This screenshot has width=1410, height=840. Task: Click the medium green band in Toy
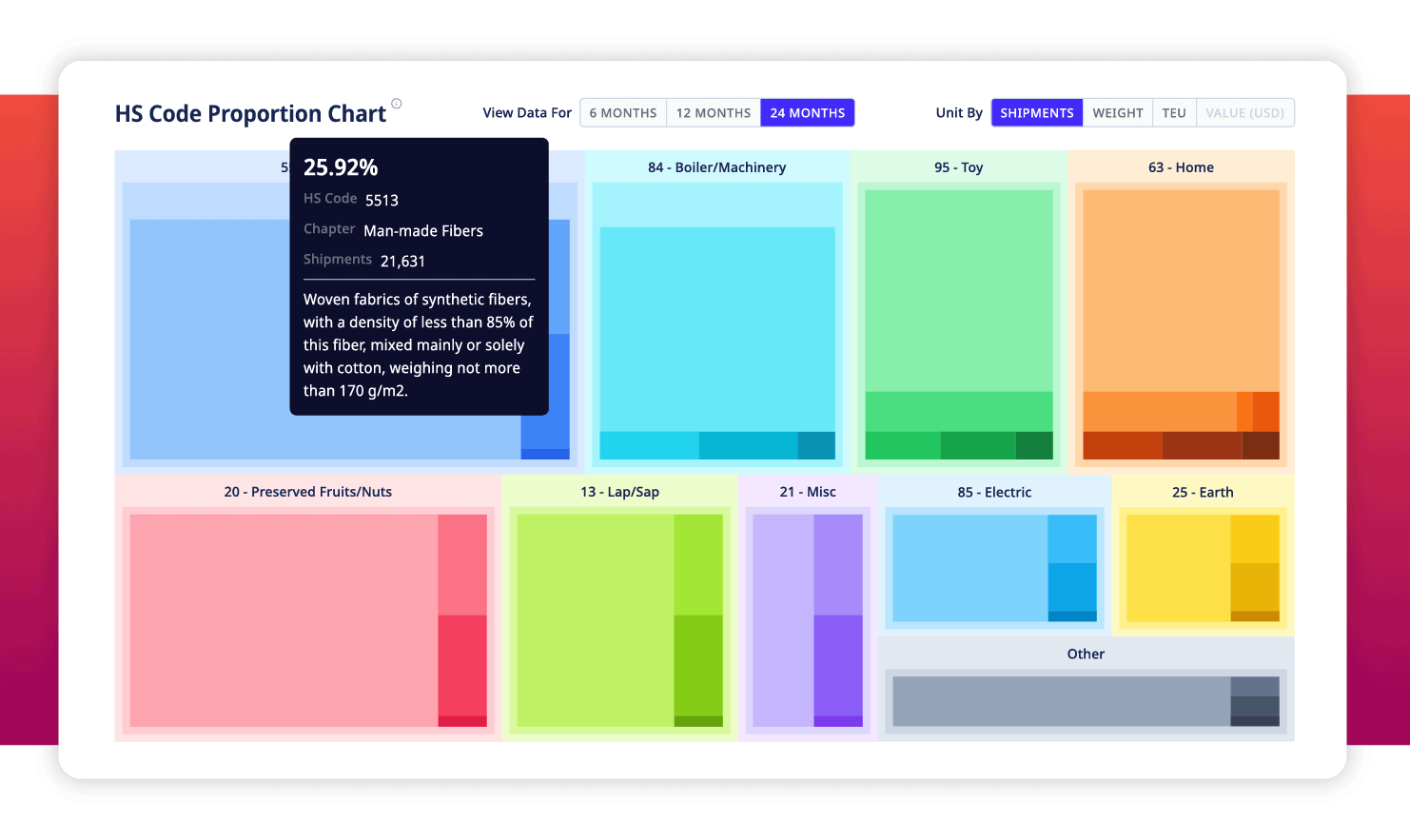[x=959, y=411]
